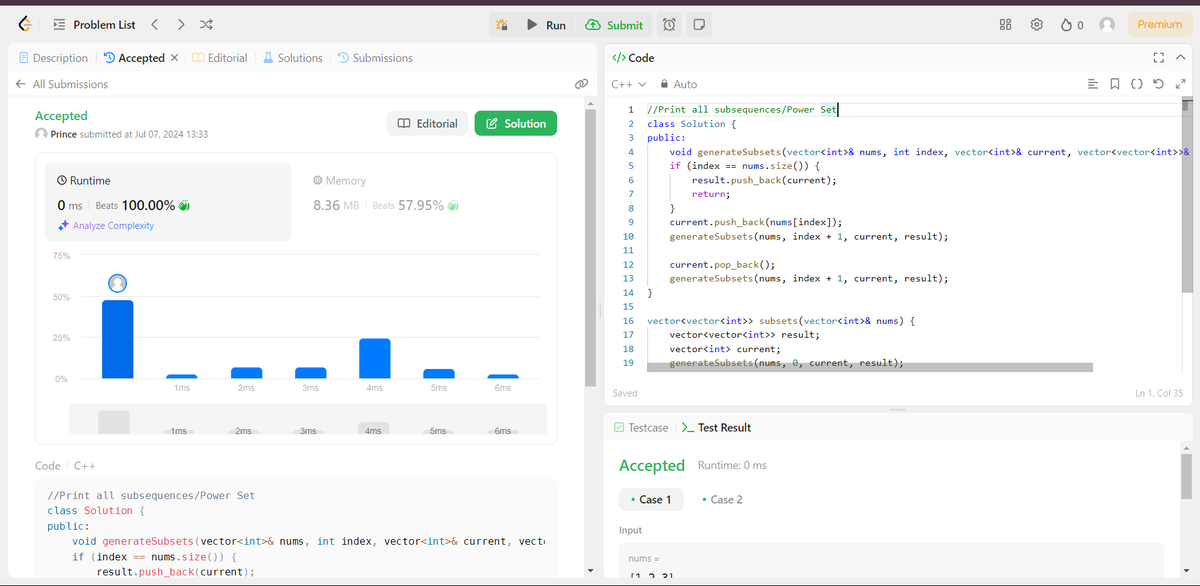Toggle the Auto lock setting
The height and width of the screenshot is (586, 1200).
[x=678, y=85]
